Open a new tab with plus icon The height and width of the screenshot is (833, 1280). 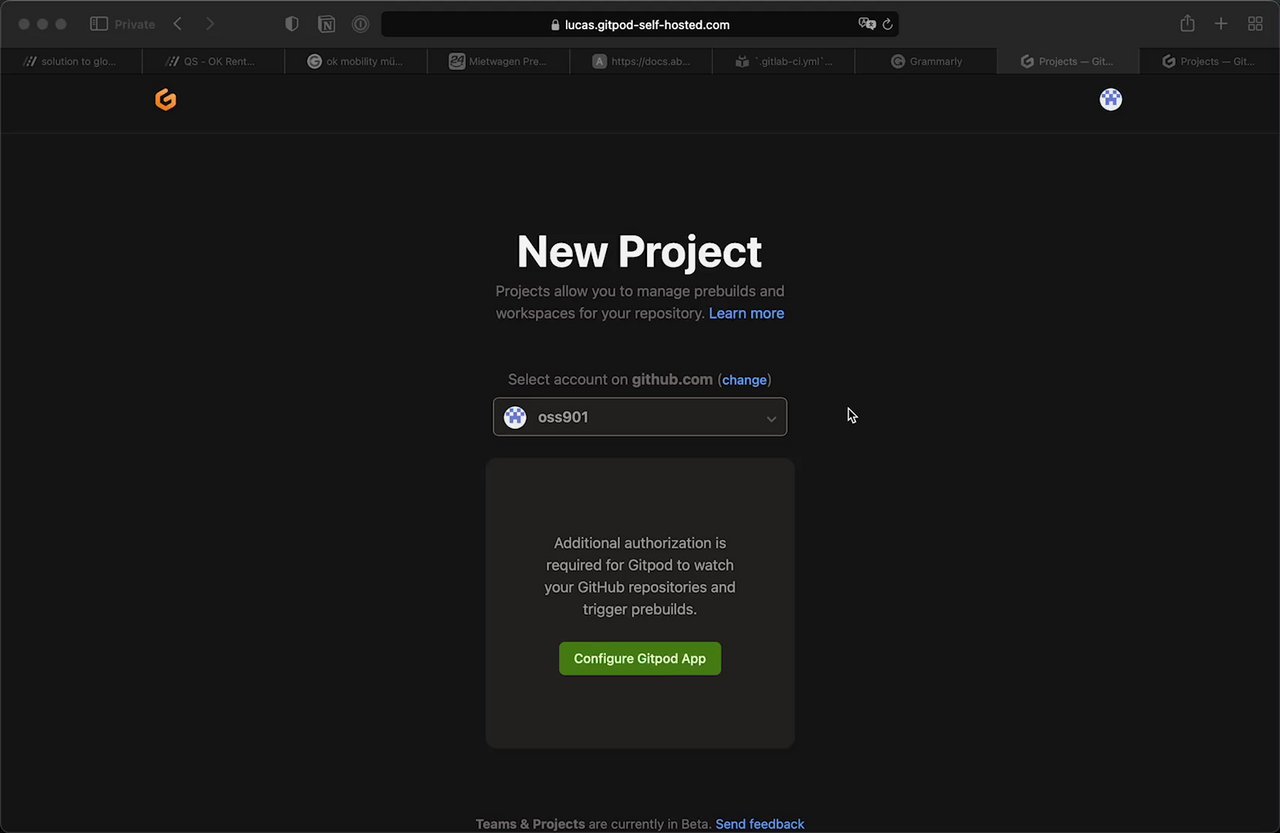click(x=1221, y=24)
